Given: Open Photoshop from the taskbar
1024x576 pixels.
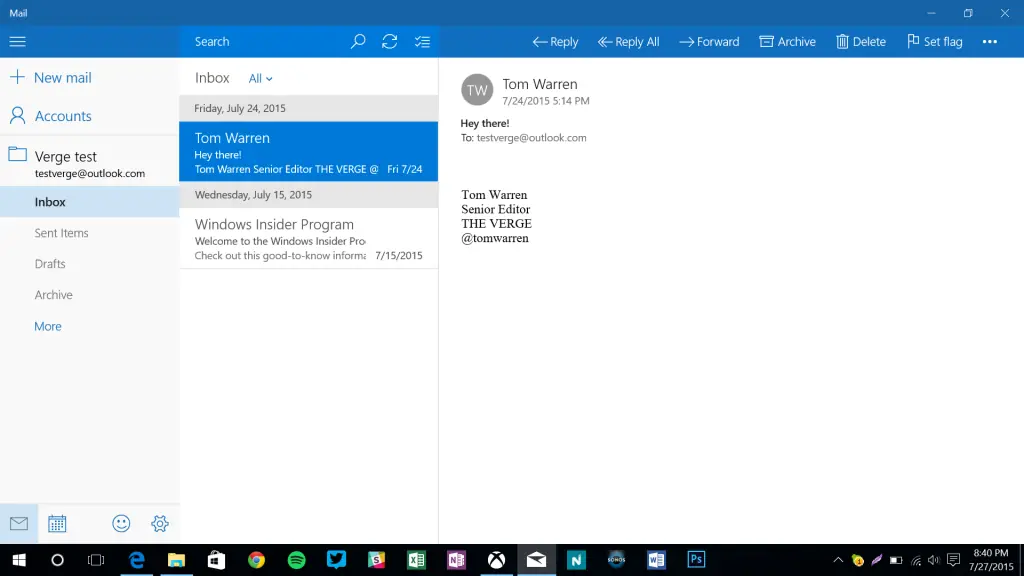Looking at the screenshot, I should pos(696,560).
